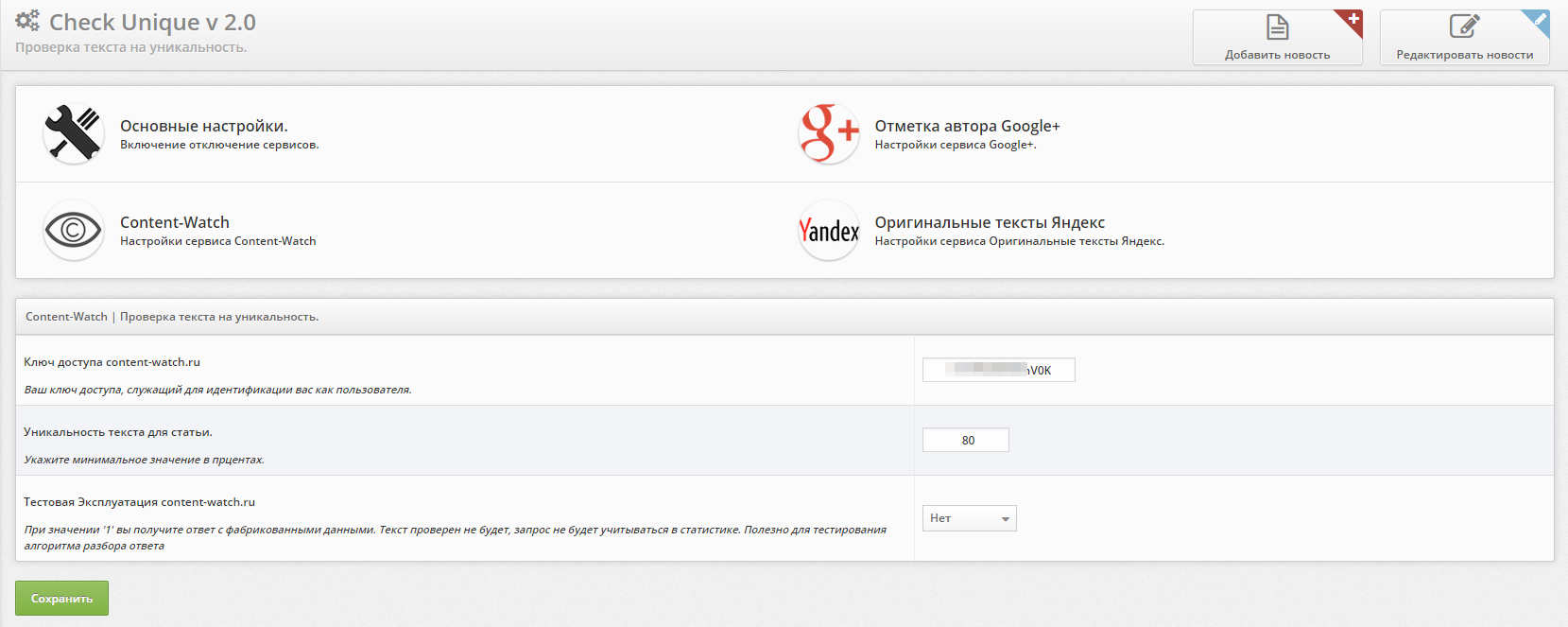Image resolution: width=1568 pixels, height=627 pixels.
Task: Open Оригинальные тексты Яндекс settings
Action: 990,222
